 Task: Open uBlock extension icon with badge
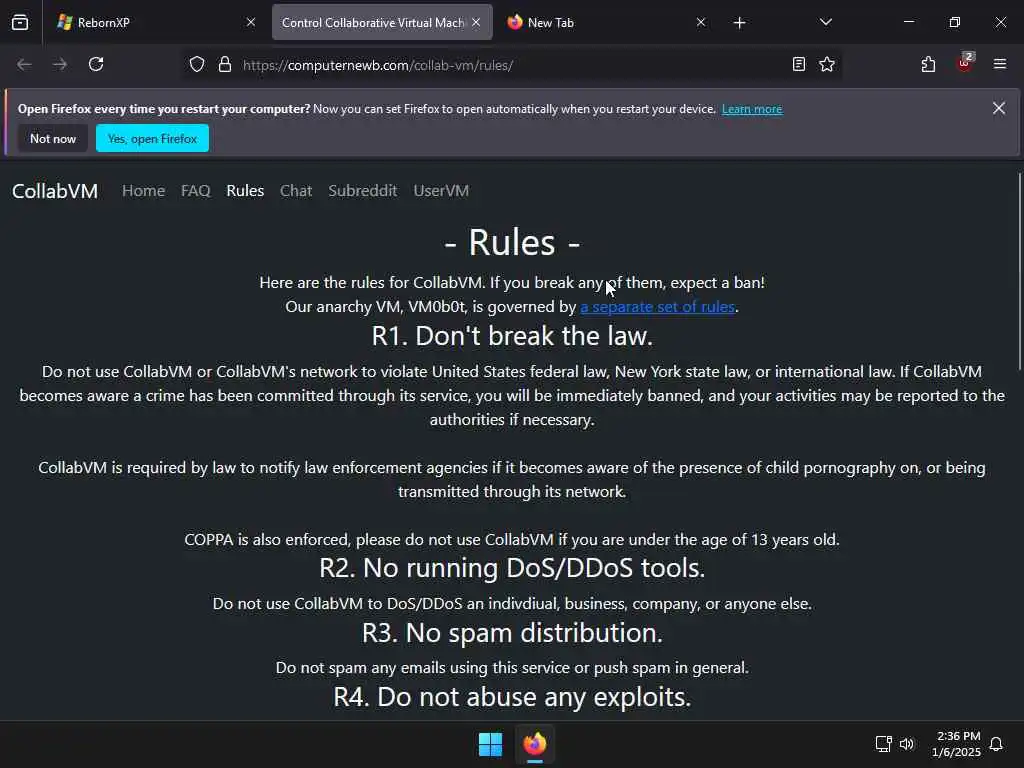pyautogui.click(x=965, y=63)
